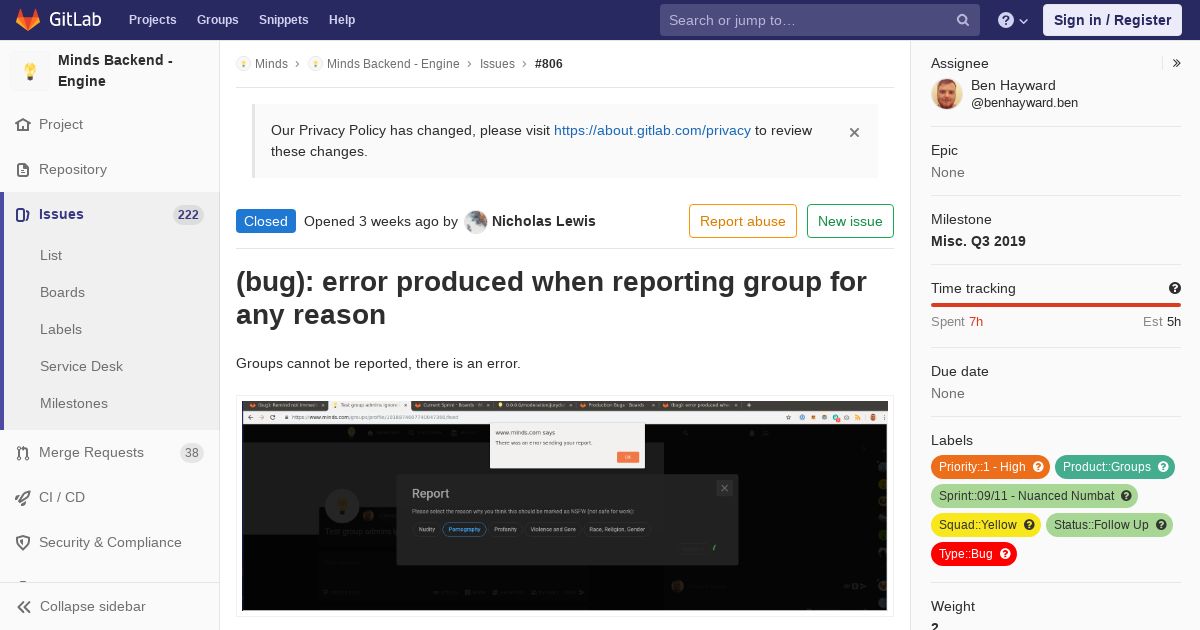Screen dimensions: 1200x630
Task: Click the Issues breadcrumb link
Action: (x=497, y=64)
